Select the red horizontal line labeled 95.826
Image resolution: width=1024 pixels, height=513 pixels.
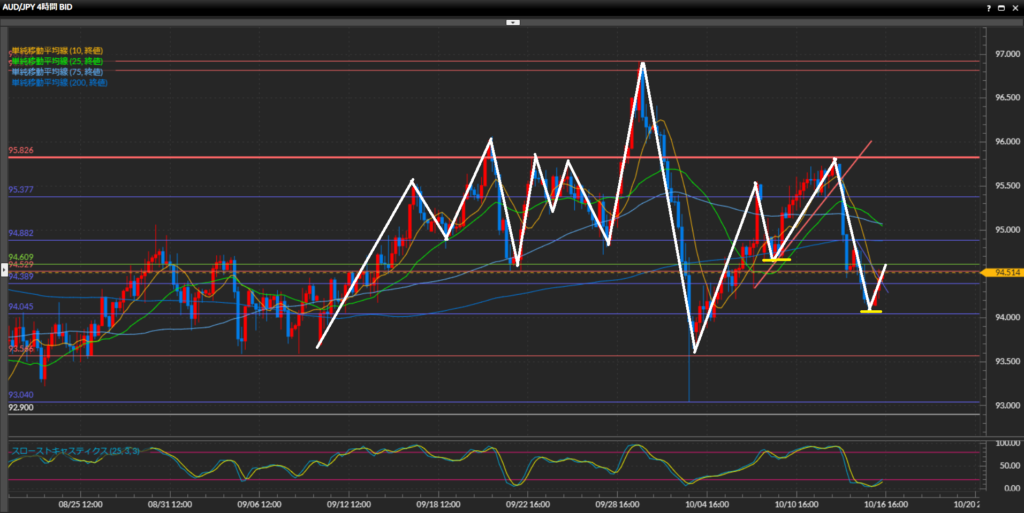(x=21, y=151)
